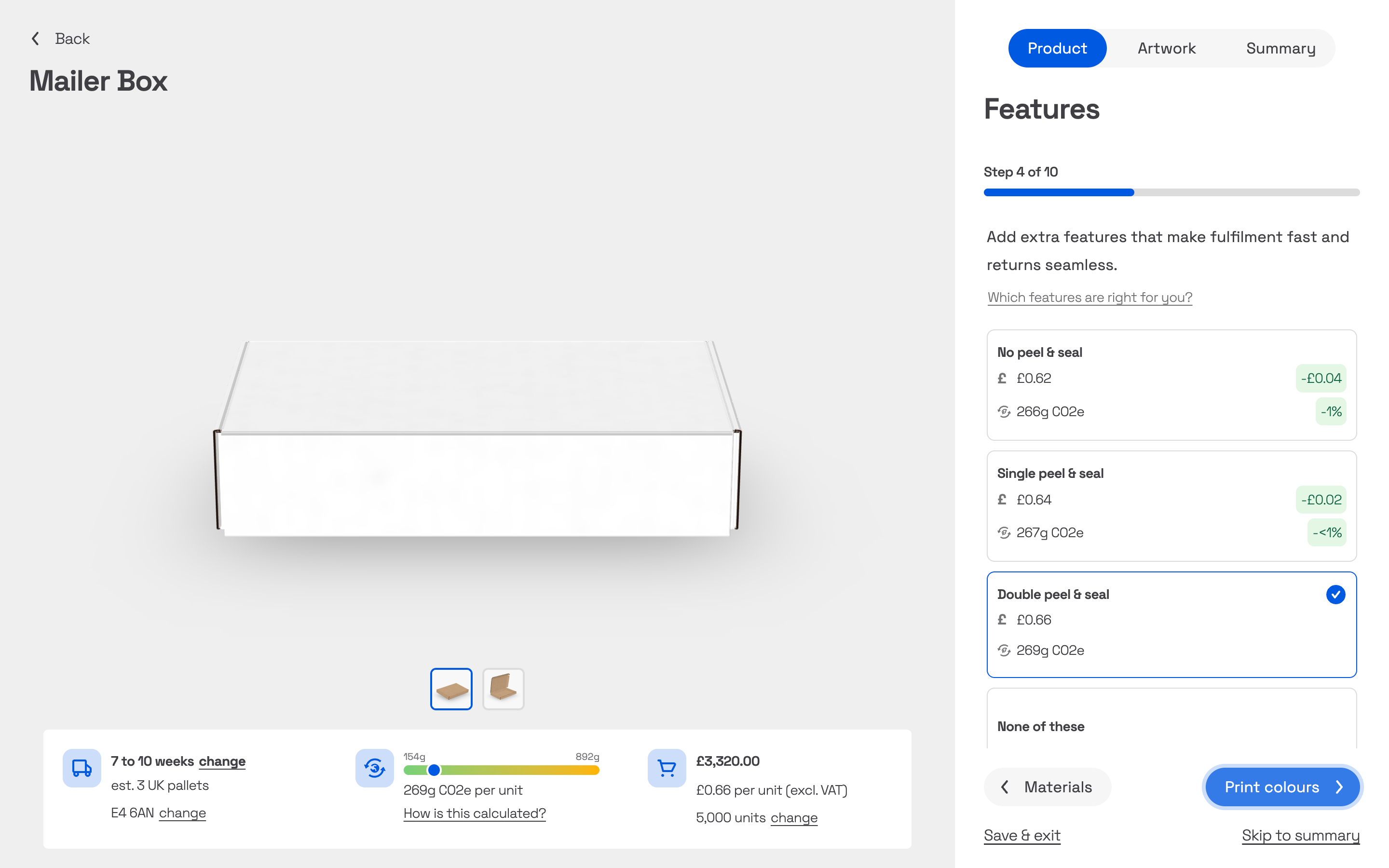Click the CO2e icon in Single peel & seal
This screenshot has width=1389, height=868.
pos(1004,533)
